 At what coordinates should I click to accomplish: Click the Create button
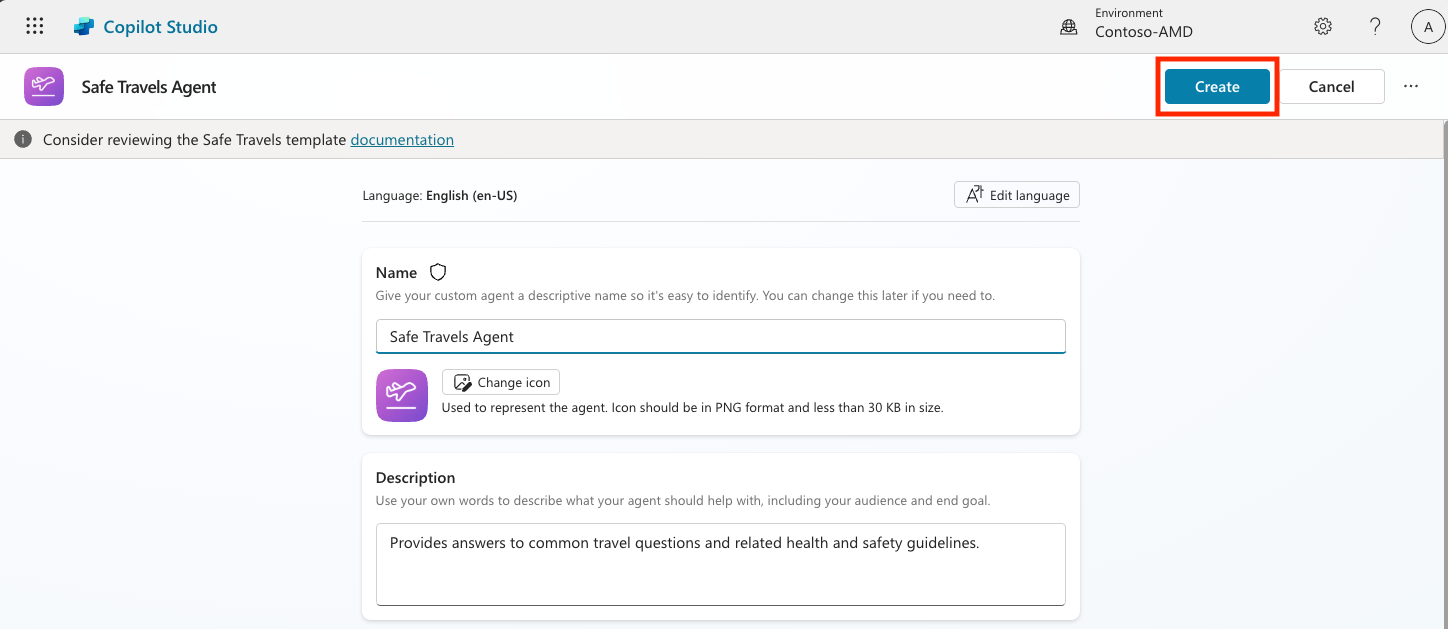pos(1217,87)
